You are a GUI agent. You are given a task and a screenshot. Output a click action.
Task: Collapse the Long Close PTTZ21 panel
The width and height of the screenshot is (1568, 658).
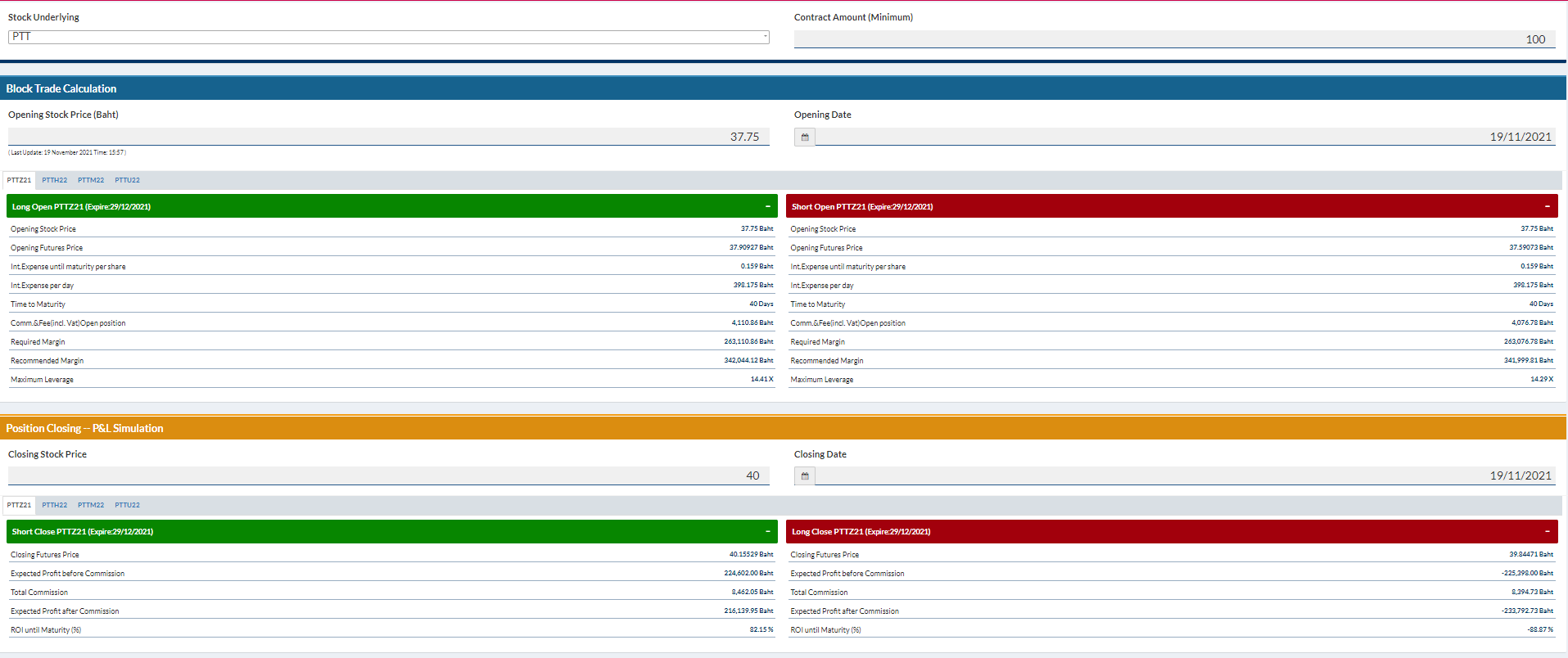pyautogui.click(x=1547, y=531)
